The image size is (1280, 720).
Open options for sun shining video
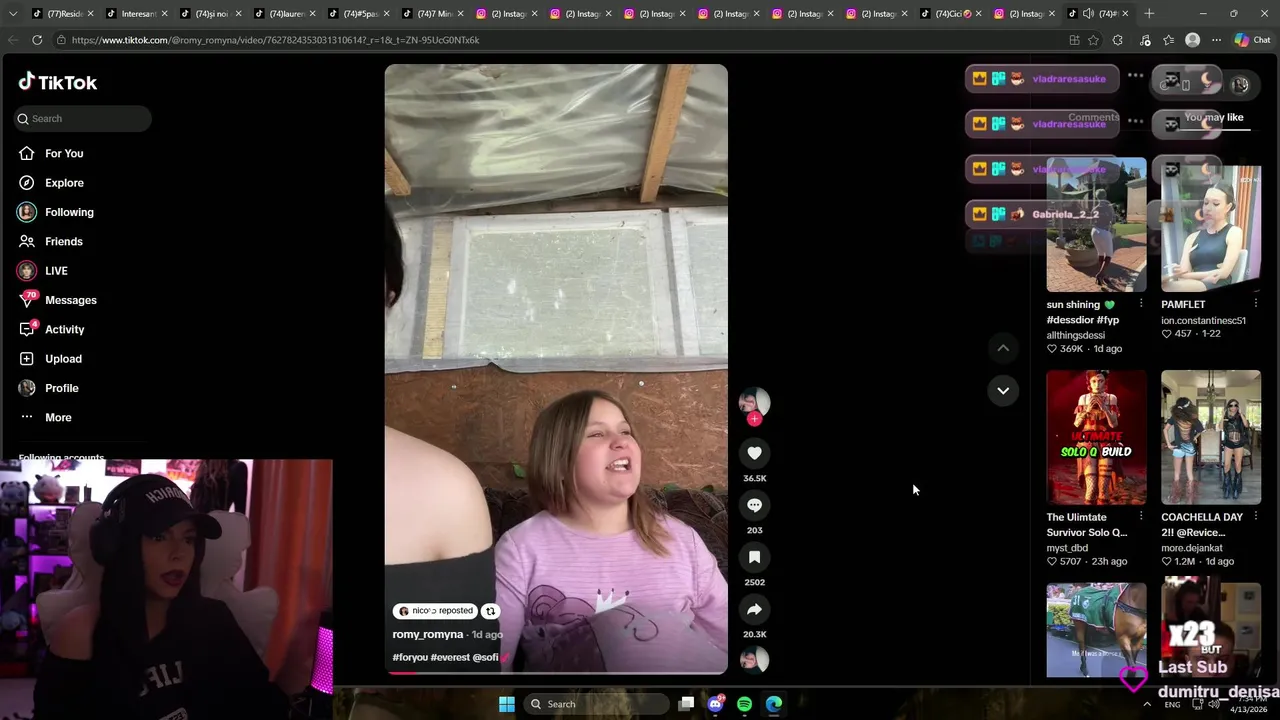(1141, 304)
